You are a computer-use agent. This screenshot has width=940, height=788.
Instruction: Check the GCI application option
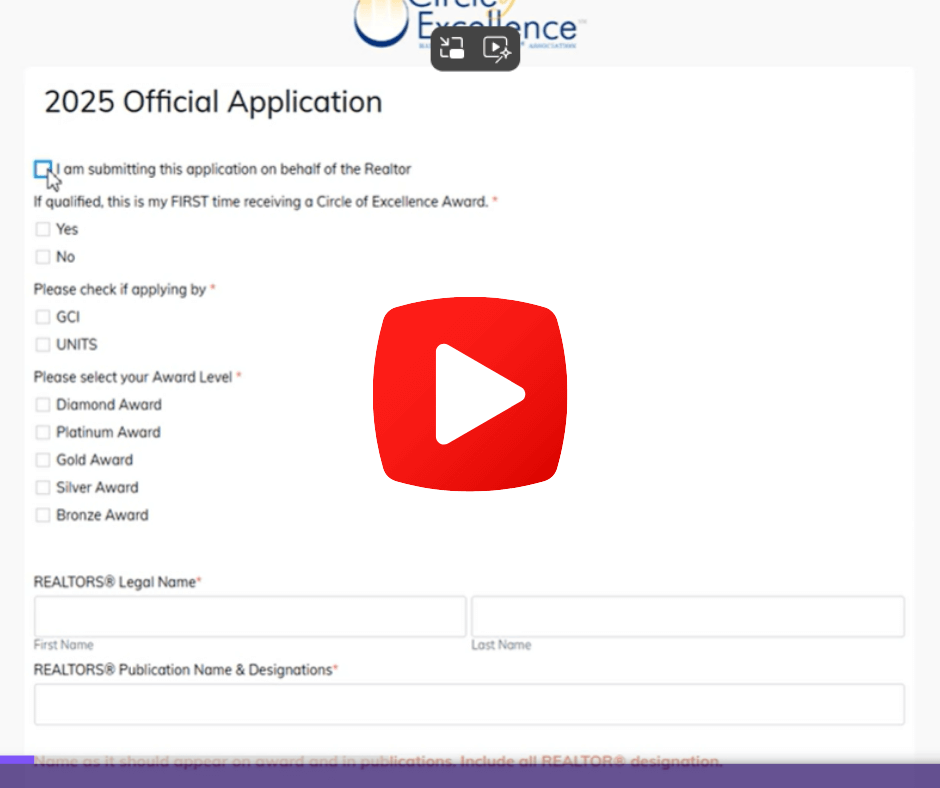pyautogui.click(x=43, y=317)
